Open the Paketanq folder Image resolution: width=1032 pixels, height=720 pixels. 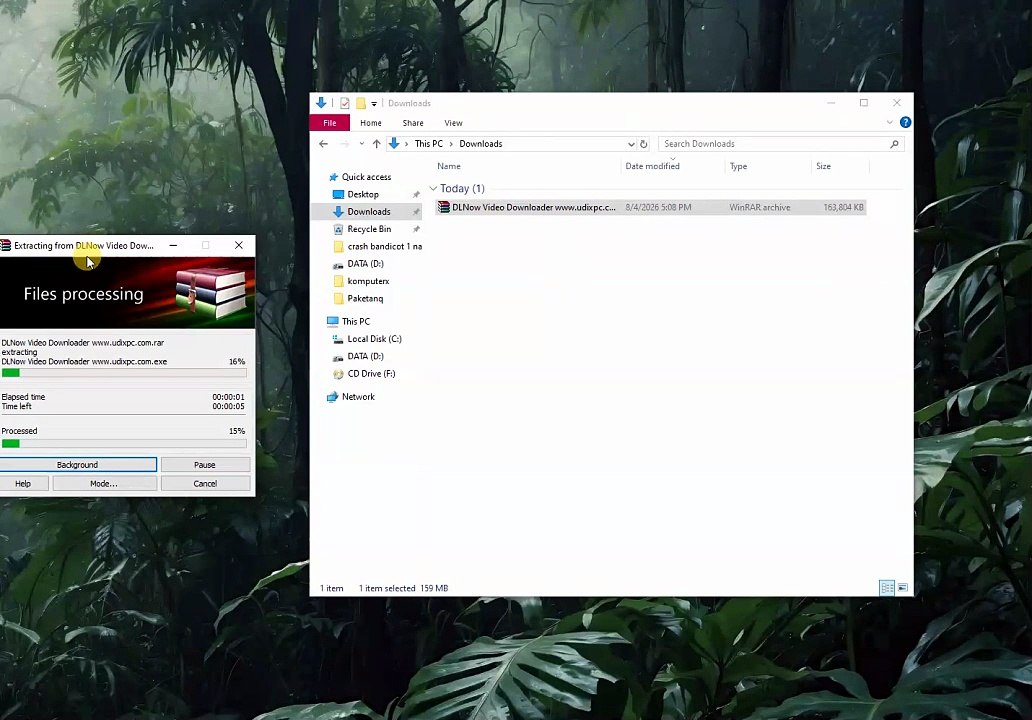point(365,298)
